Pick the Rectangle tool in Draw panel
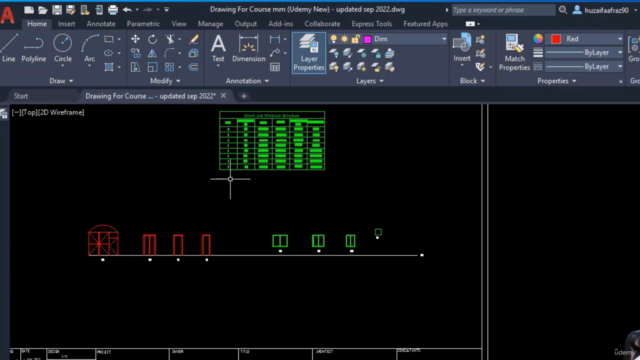Viewport: 640px width, 360px height. 109,39
